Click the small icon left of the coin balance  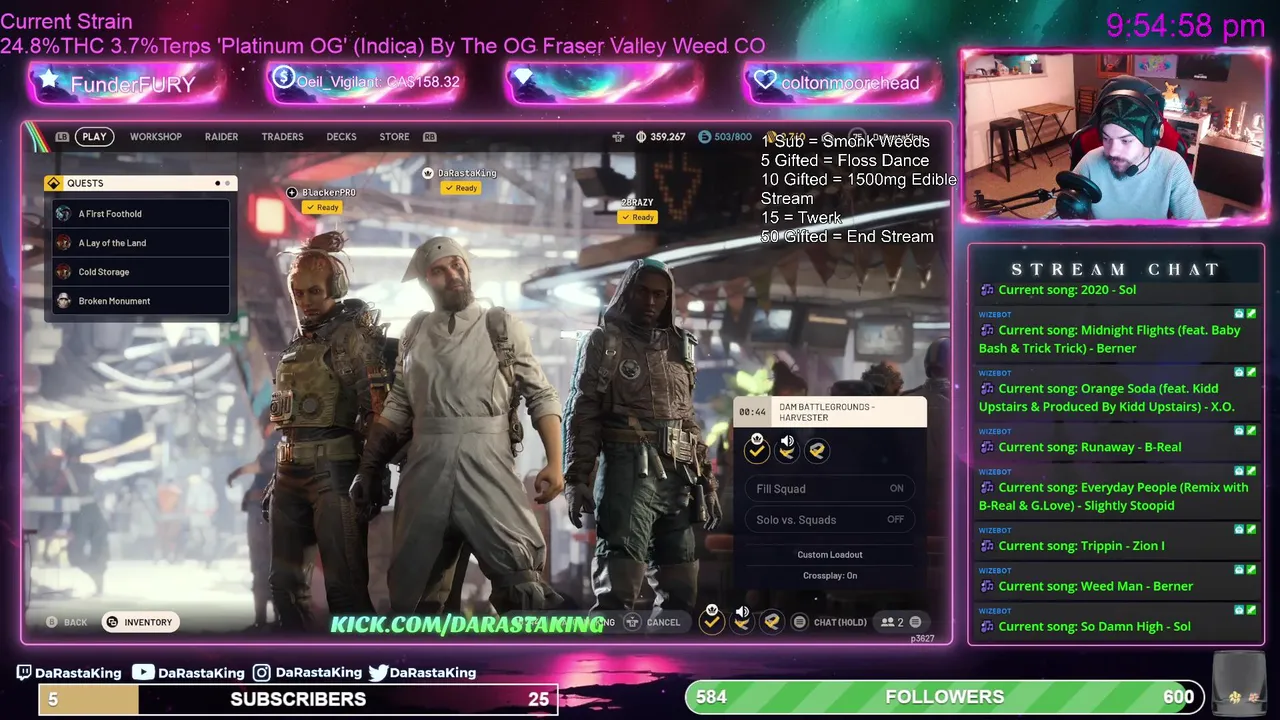(x=618, y=137)
